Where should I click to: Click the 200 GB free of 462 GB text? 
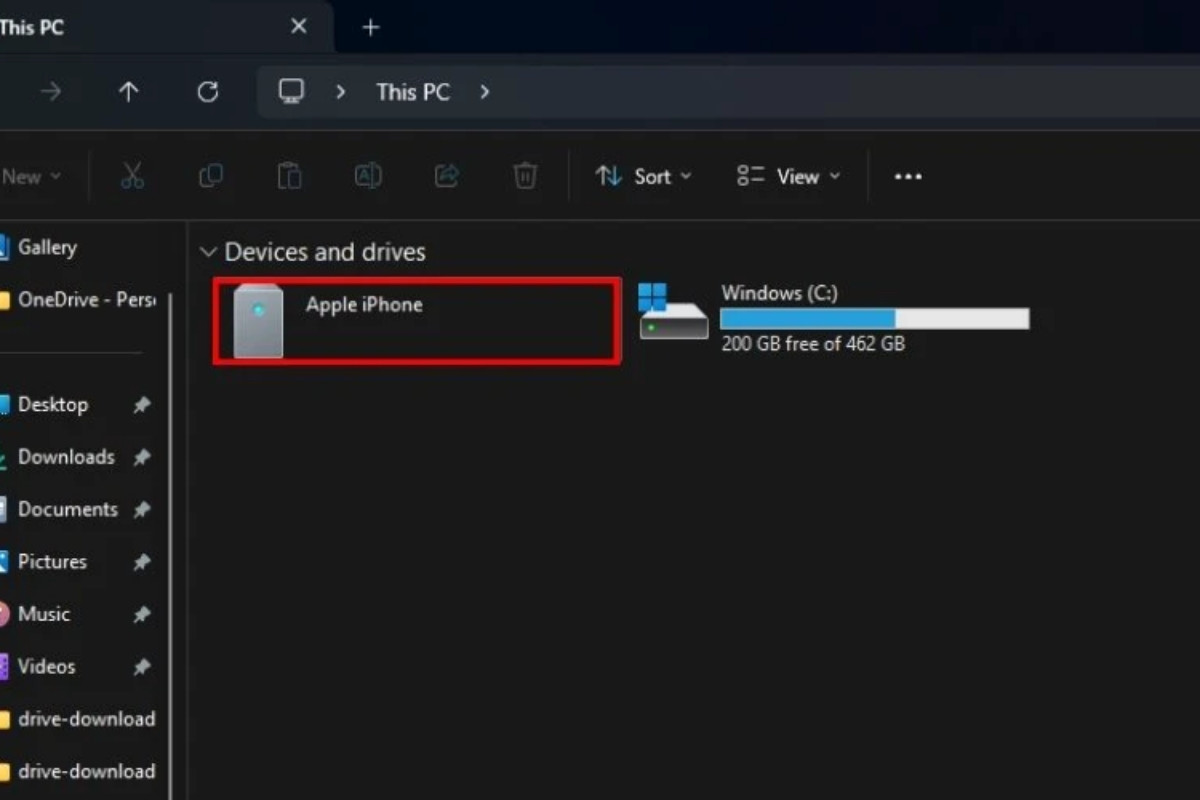coord(813,344)
